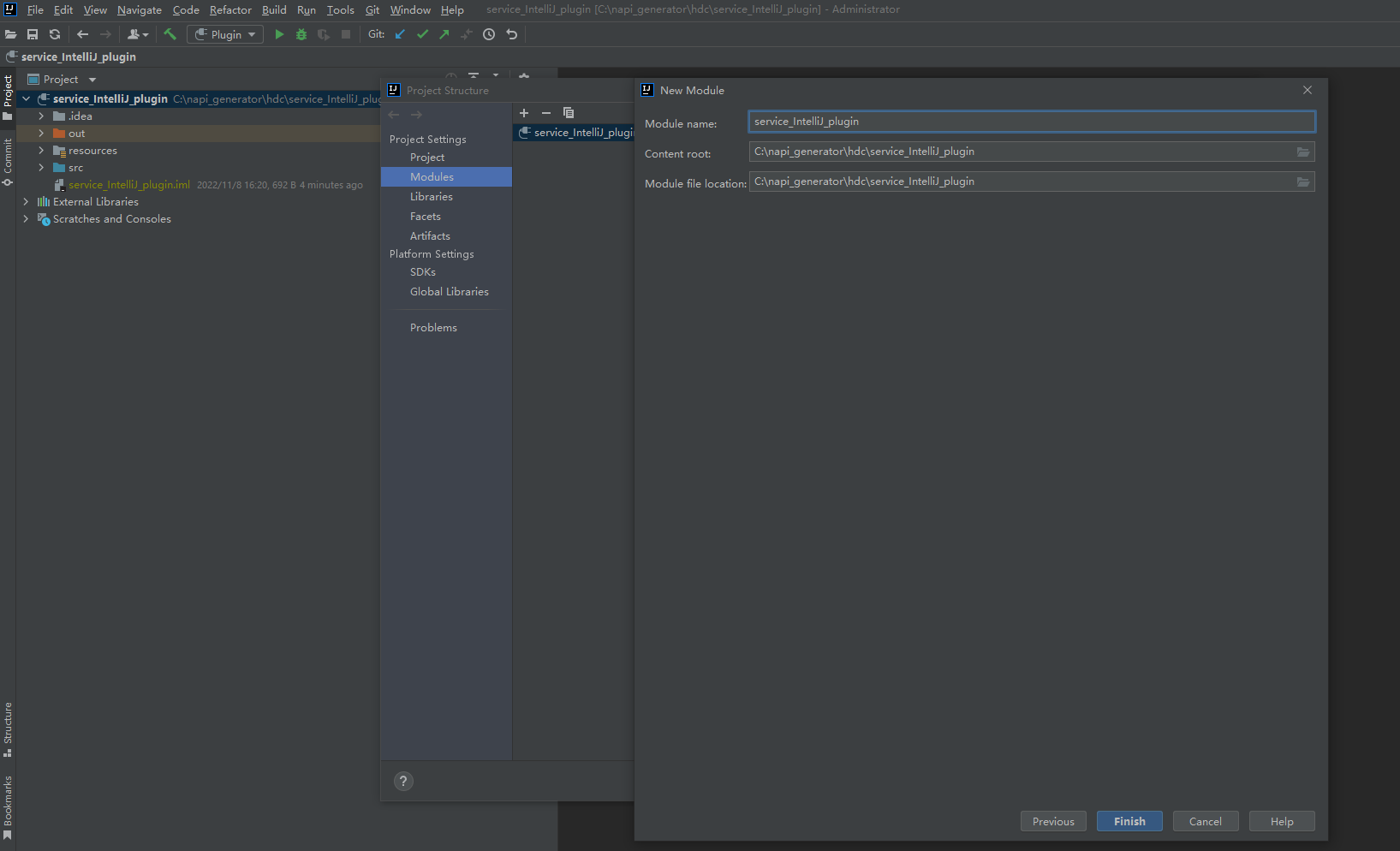This screenshot has width=1400, height=851.
Task: Collapse the service_IntelliJ_plugin root node
Action: [x=27, y=98]
